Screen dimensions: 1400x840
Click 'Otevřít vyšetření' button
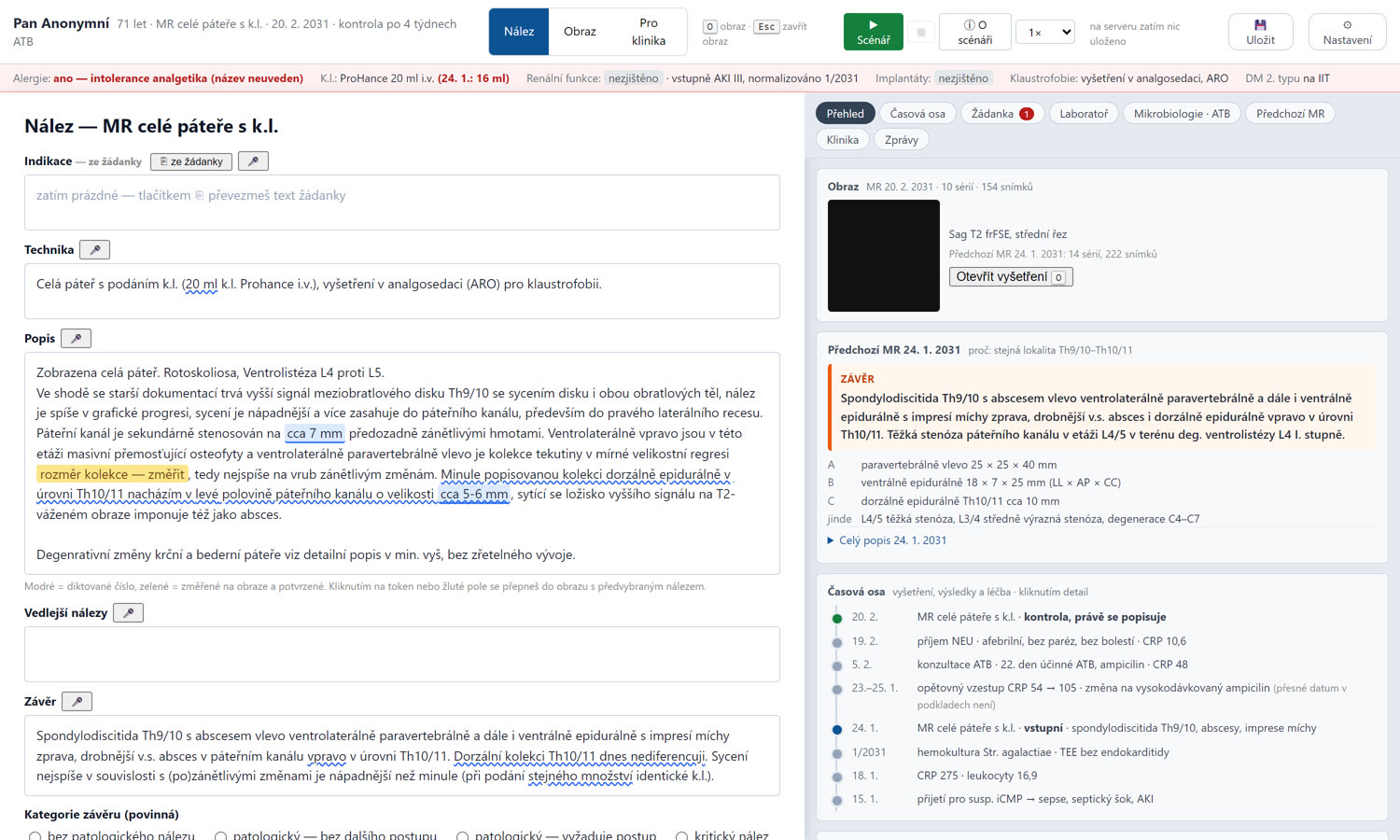tap(1011, 277)
